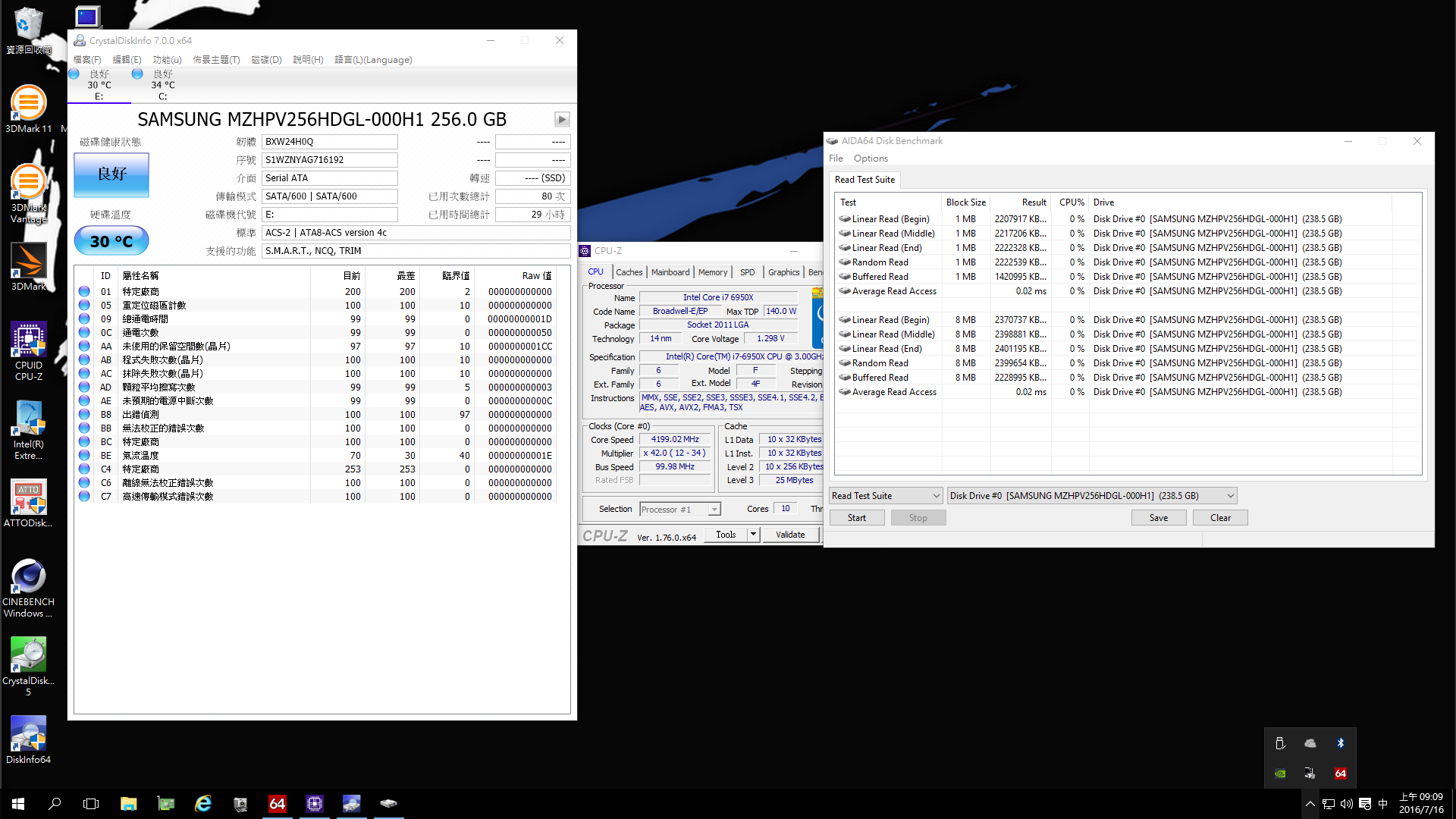
Task: Select the 總通電時間 SMART attribute row
Action: click(315, 319)
